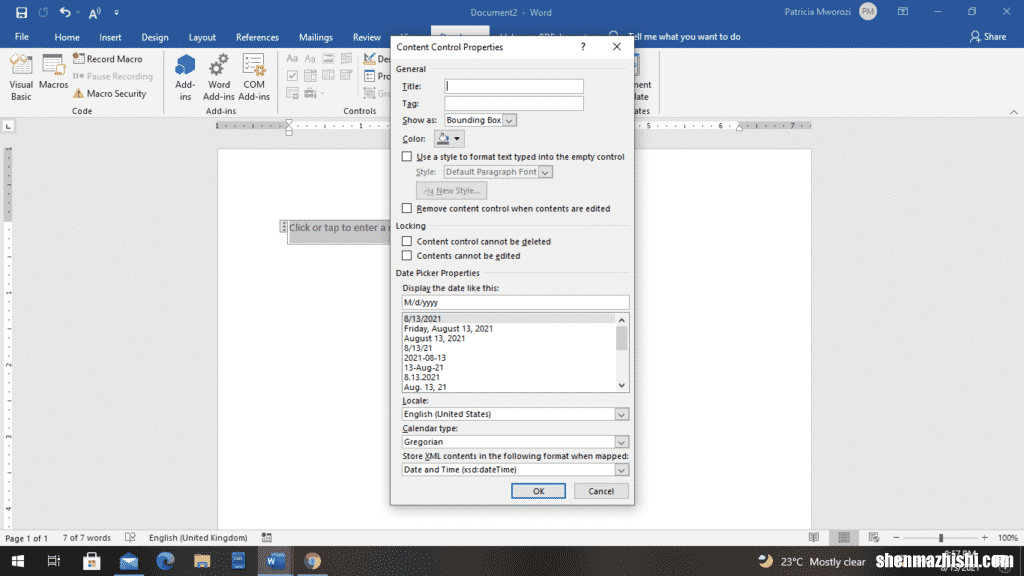Expand Calendar type Gregorian dropdown
1024x576 pixels.
621,442
